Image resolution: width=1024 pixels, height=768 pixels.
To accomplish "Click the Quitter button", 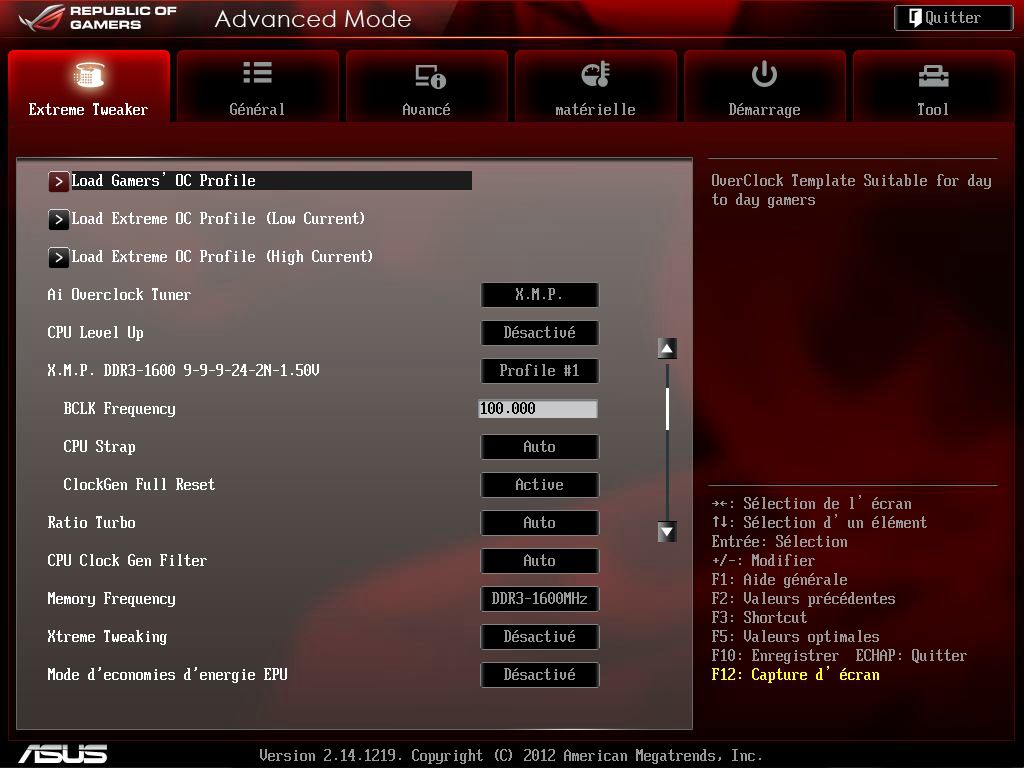I will pyautogui.click(x=953, y=18).
